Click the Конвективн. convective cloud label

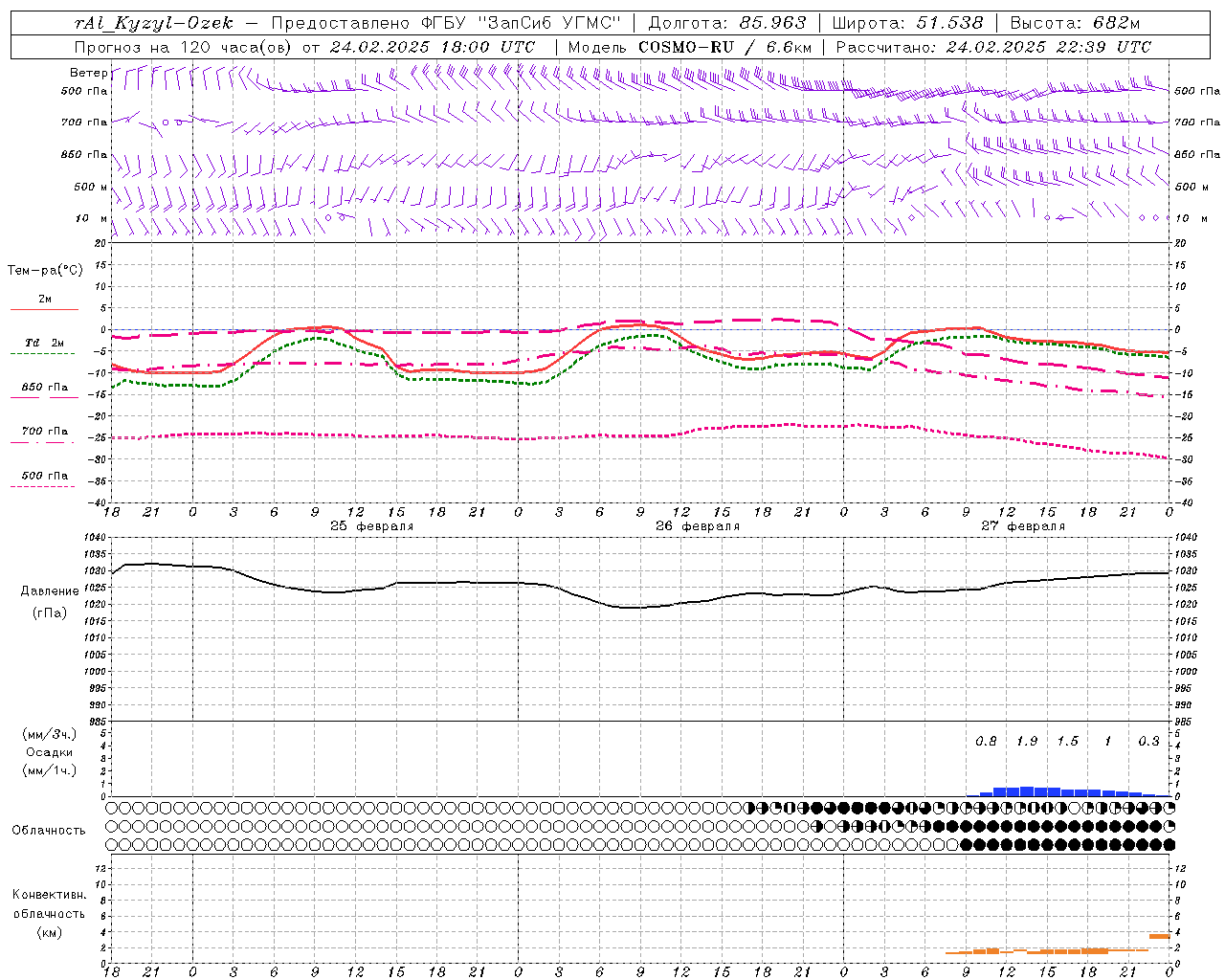49,895
